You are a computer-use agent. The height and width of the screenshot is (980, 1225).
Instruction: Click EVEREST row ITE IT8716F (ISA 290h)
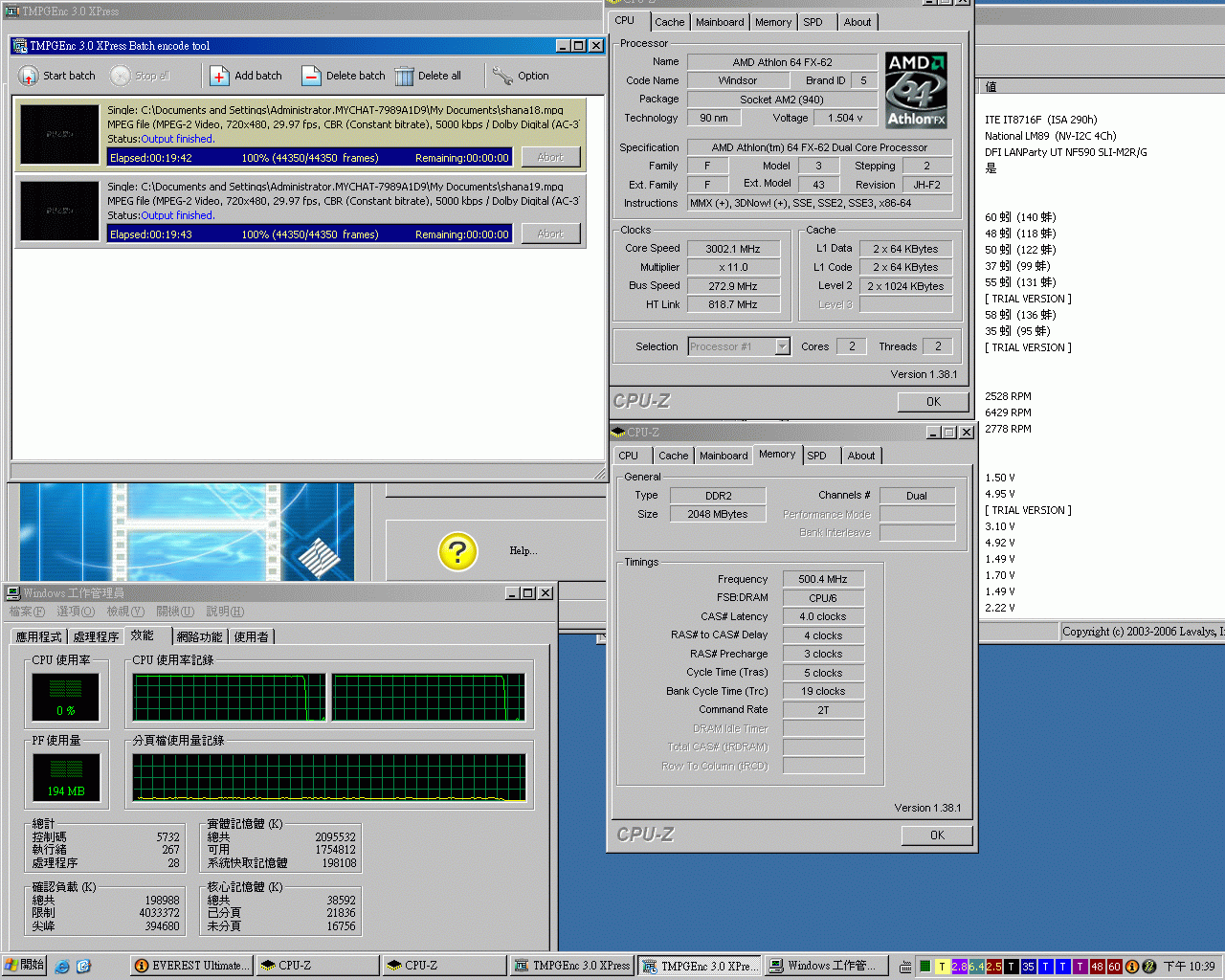click(1041, 120)
